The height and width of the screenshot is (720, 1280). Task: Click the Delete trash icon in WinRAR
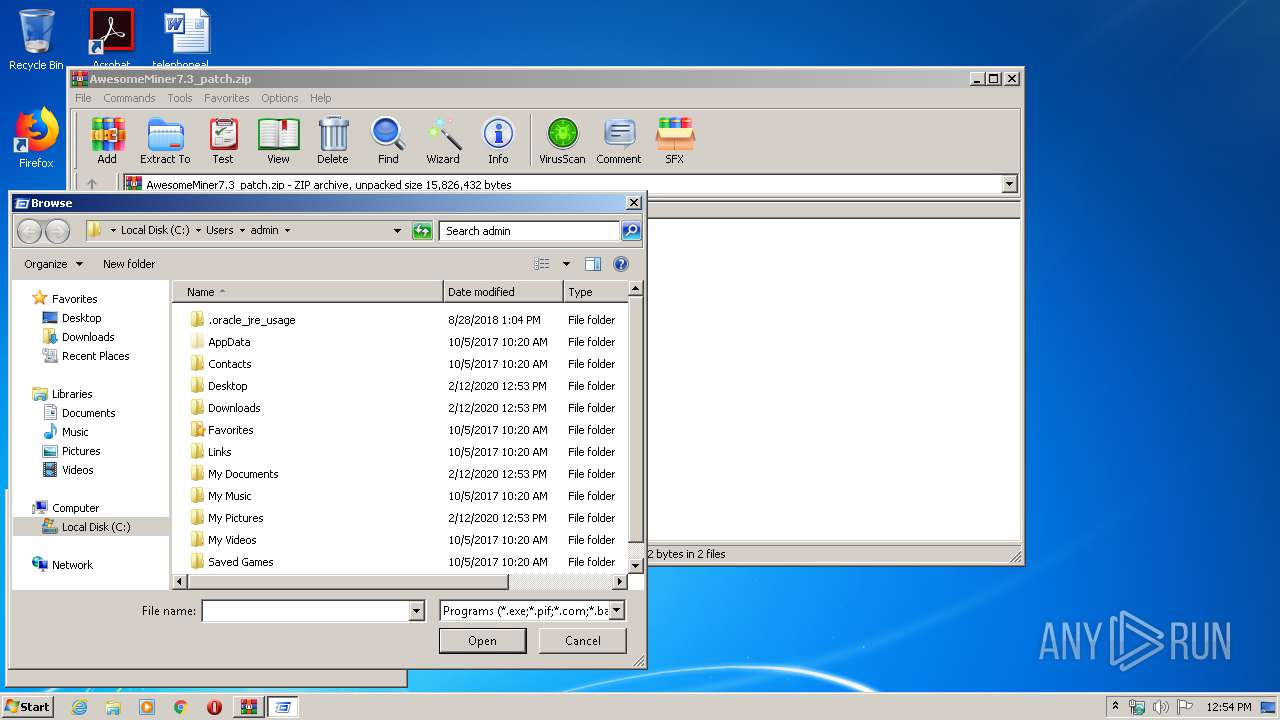tap(333, 140)
